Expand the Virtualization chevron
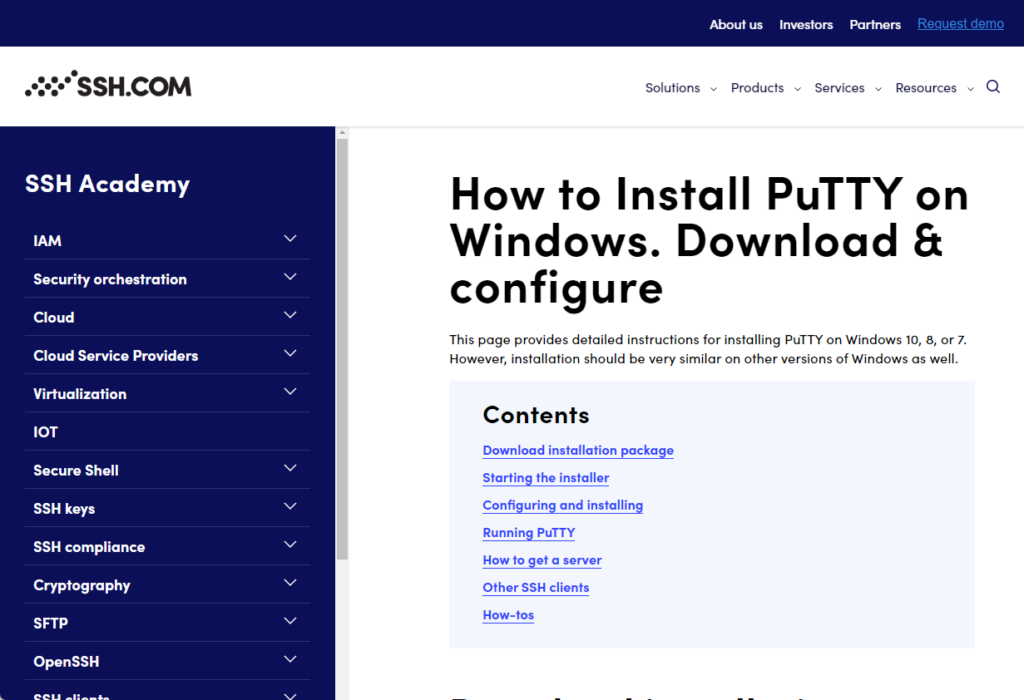 [290, 391]
